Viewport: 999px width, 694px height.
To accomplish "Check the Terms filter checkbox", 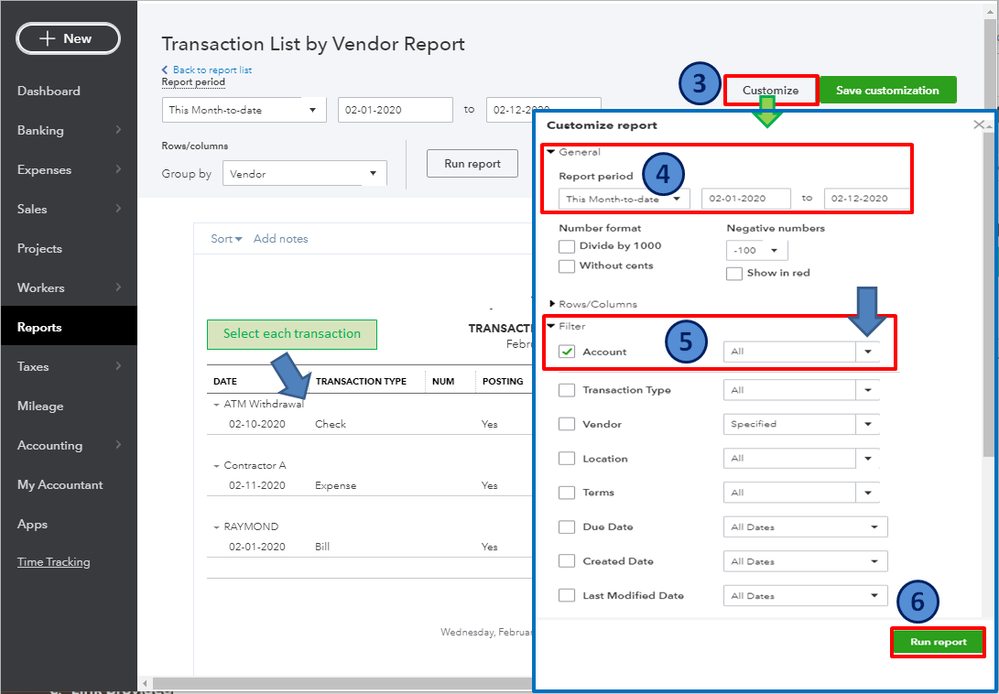I will pyautogui.click(x=566, y=493).
